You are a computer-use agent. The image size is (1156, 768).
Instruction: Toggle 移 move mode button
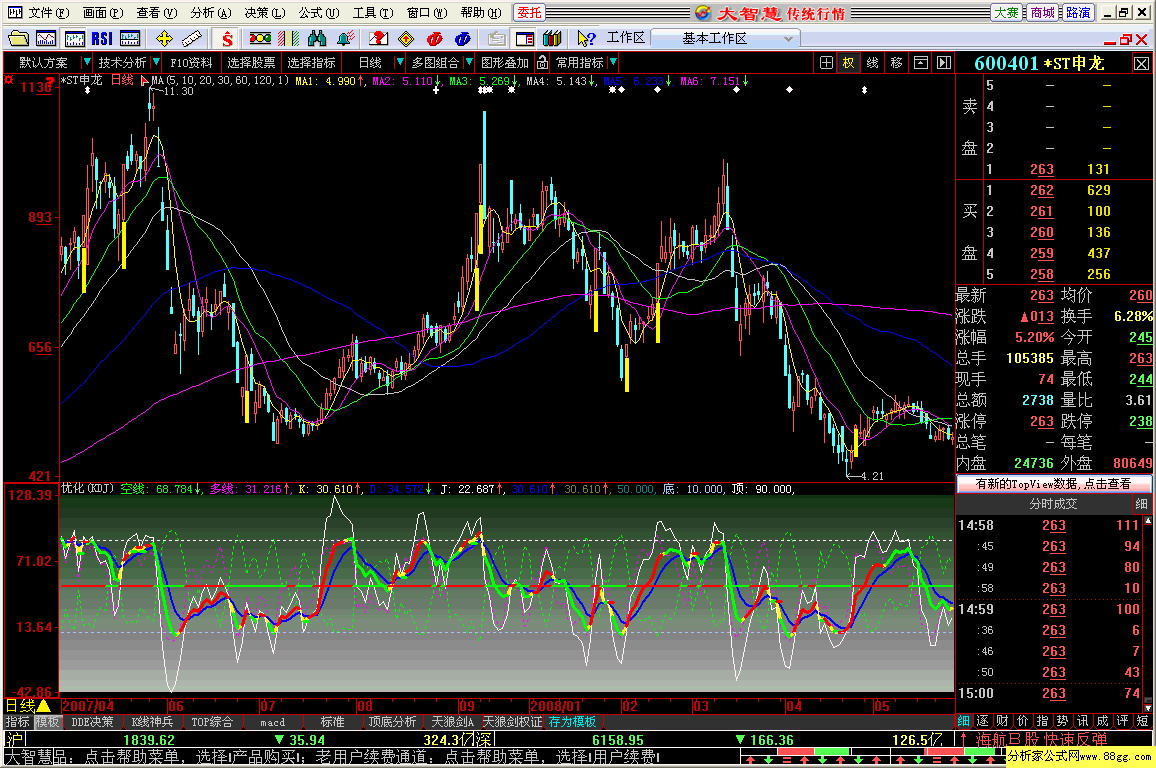point(896,63)
